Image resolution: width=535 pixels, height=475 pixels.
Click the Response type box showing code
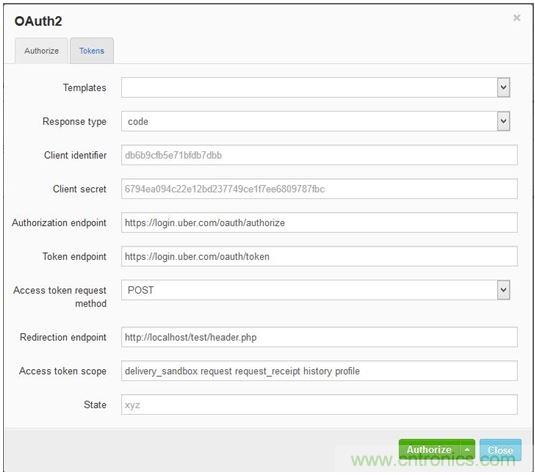coord(315,121)
